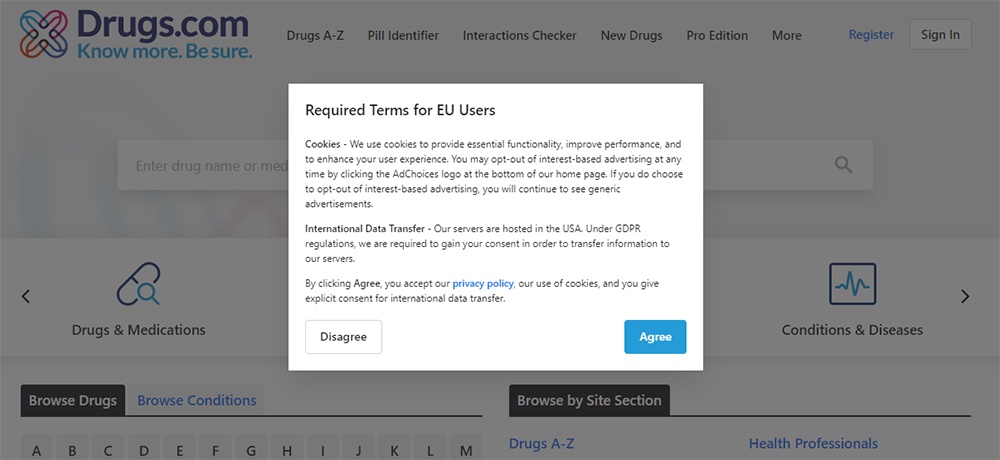
Task: Open the Conditions & Diseases monitor icon
Action: pyautogui.click(x=852, y=283)
